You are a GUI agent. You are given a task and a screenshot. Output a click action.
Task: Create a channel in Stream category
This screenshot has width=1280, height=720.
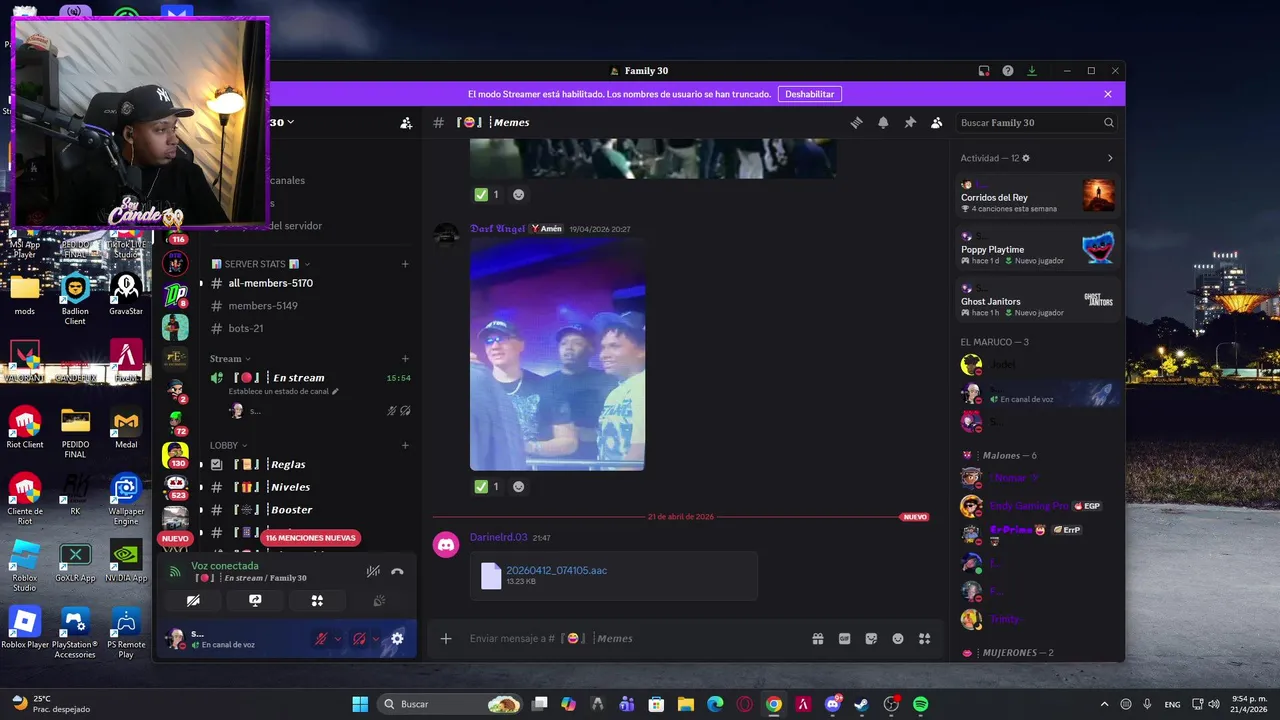coord(405,359)
